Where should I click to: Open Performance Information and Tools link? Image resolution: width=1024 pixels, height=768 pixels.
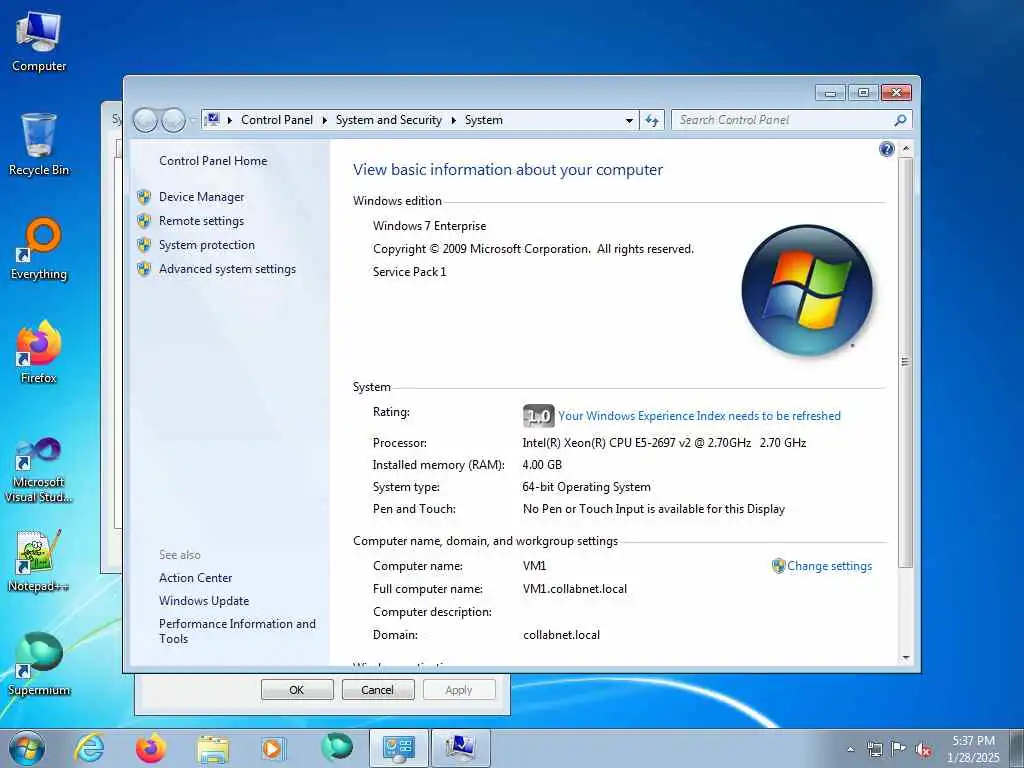click(x=237, y=631)
